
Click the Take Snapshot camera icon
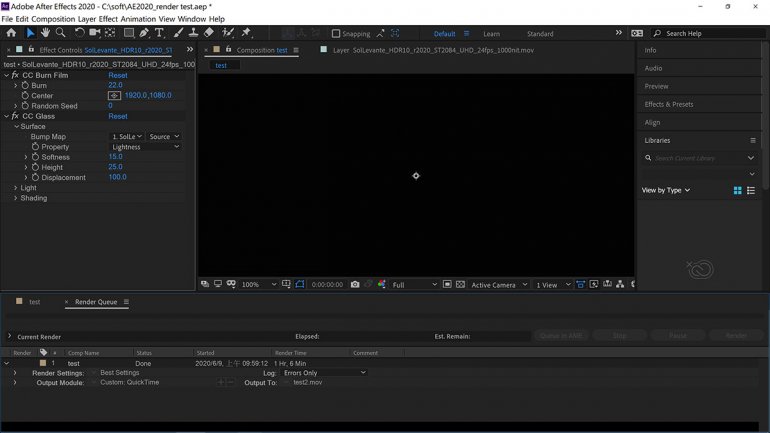(355, 285)
